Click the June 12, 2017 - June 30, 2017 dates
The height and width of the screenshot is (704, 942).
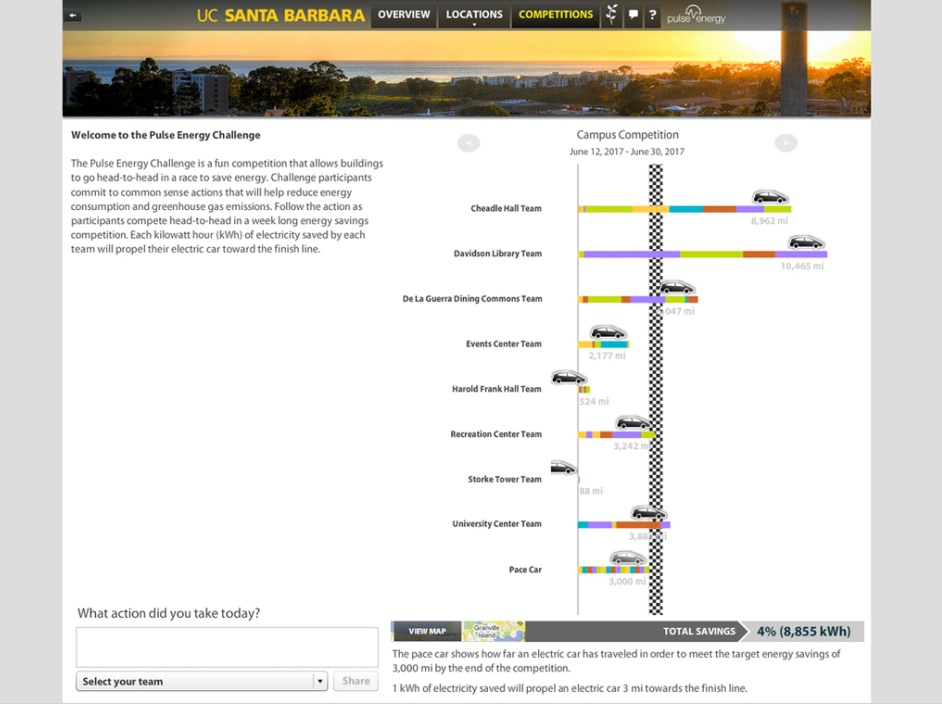(x=627, y=151)
